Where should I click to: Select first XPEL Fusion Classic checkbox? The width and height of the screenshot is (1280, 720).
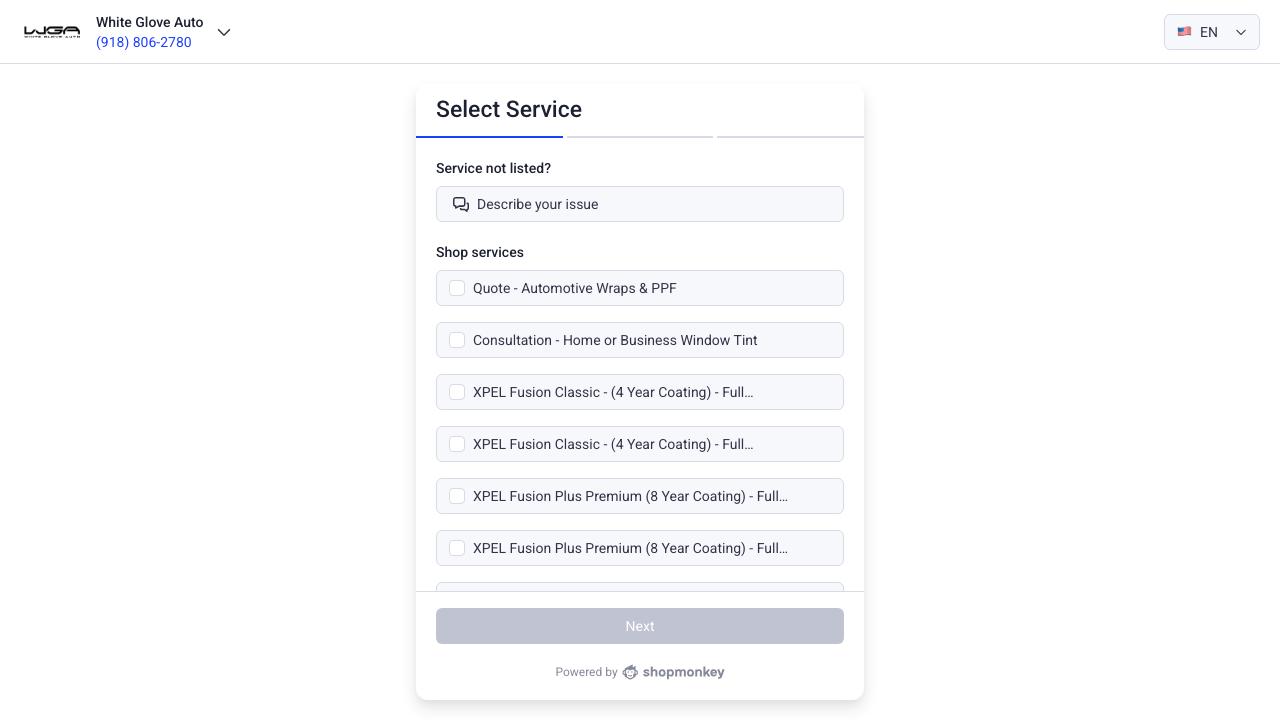[x=457, y=392]
